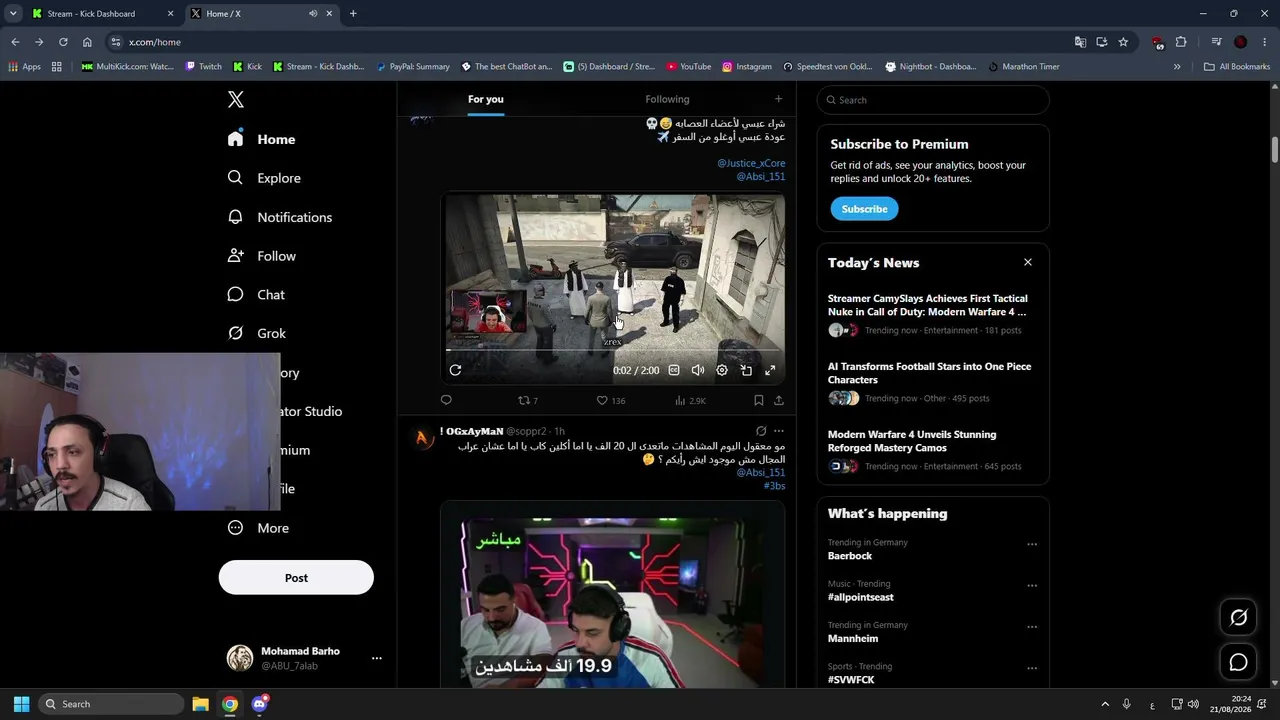Screen dimensions: 1280x720
Task: Toggle picture-in-picture on the video
Action: click(x=746, y=370)
